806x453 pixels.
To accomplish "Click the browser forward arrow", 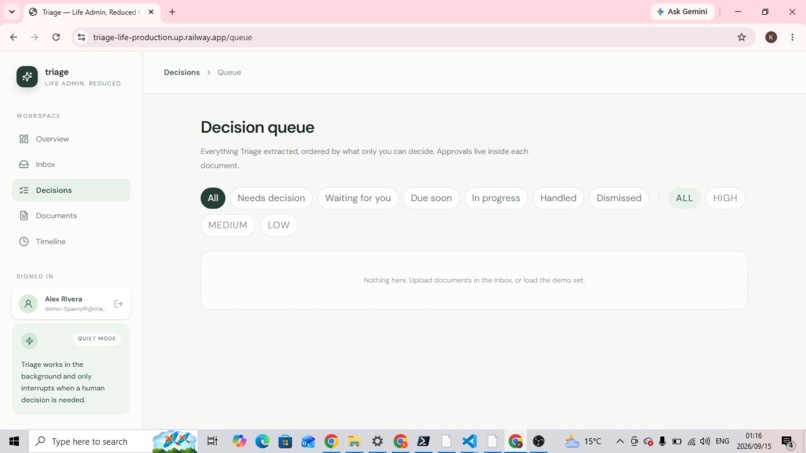I will tap(34, 37).
